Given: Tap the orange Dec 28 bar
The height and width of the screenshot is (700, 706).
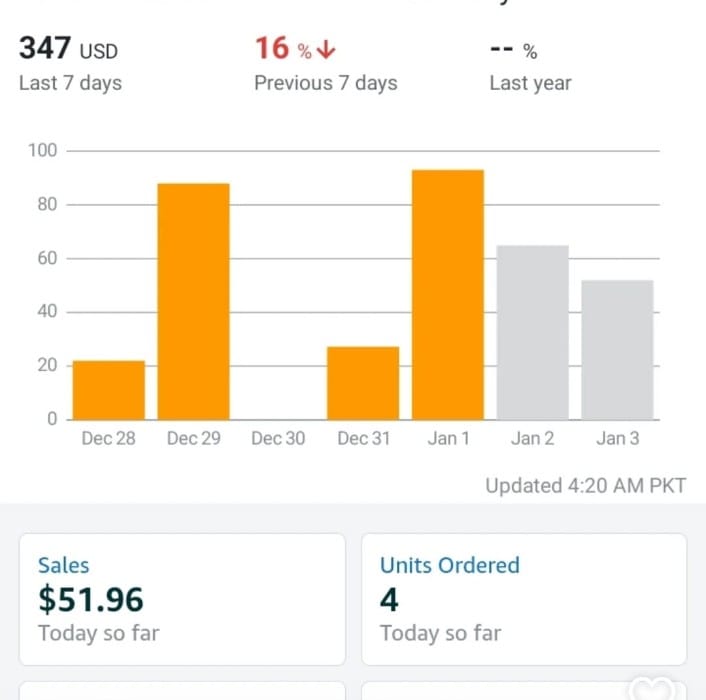Looking at the screenshot, I should tap(108, 390).
